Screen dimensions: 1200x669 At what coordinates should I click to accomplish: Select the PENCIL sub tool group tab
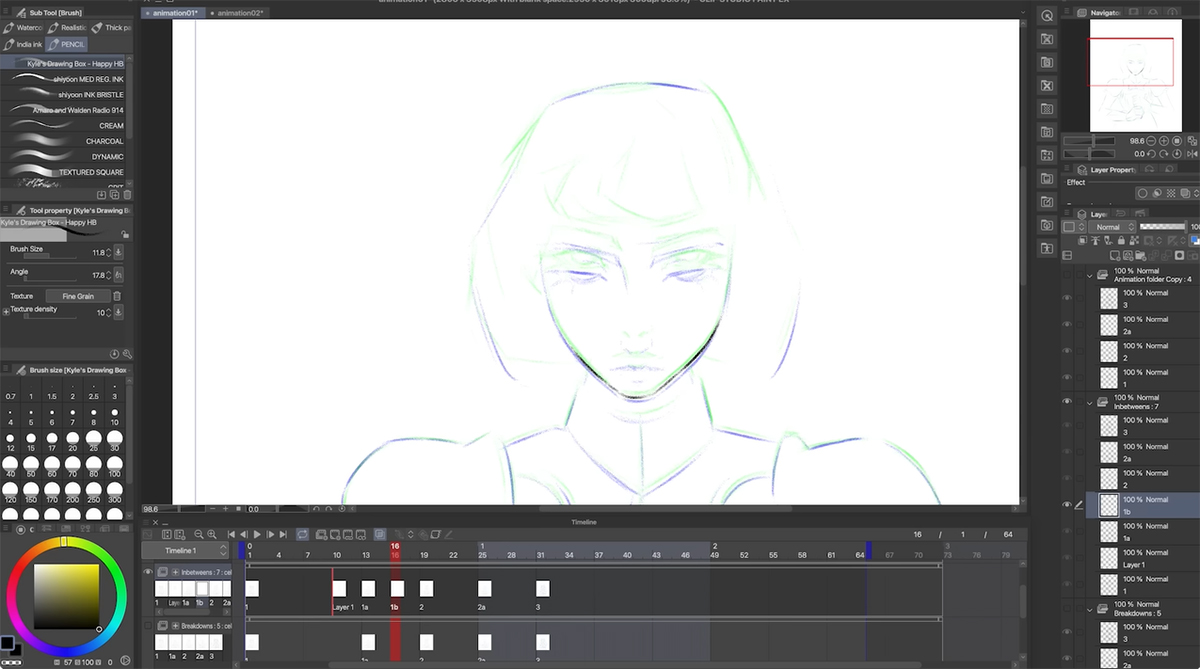[x=66, y=44]
